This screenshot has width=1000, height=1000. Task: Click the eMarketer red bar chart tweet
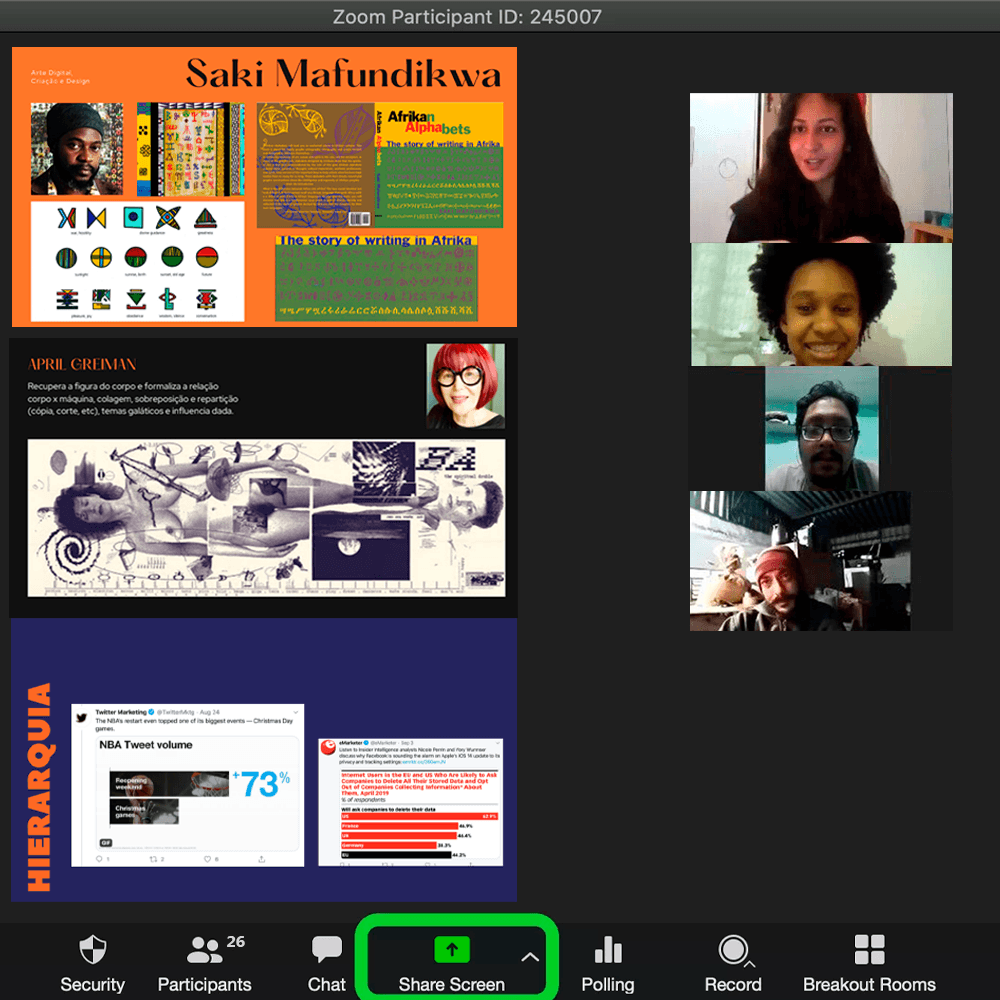pyautogui.click(x=411, y=802)
